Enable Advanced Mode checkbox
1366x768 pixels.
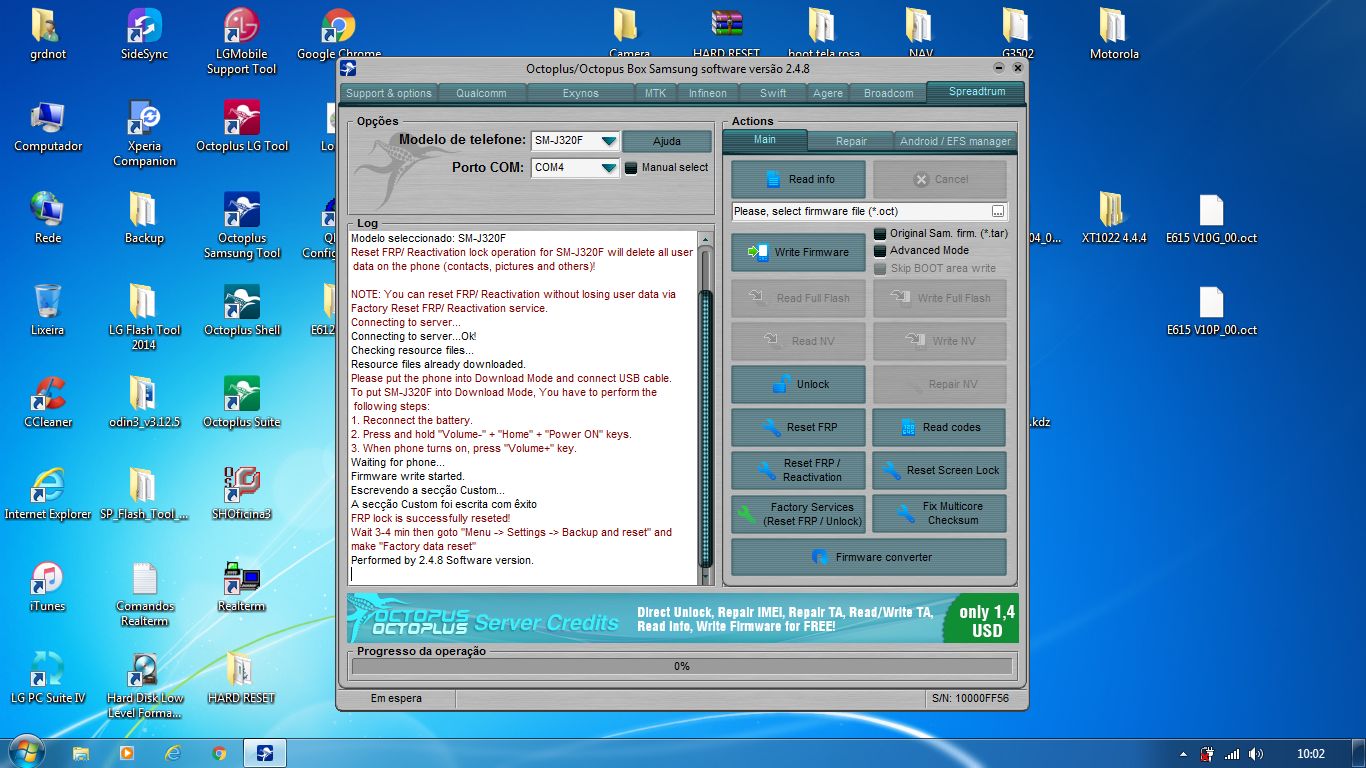point(880,251)
